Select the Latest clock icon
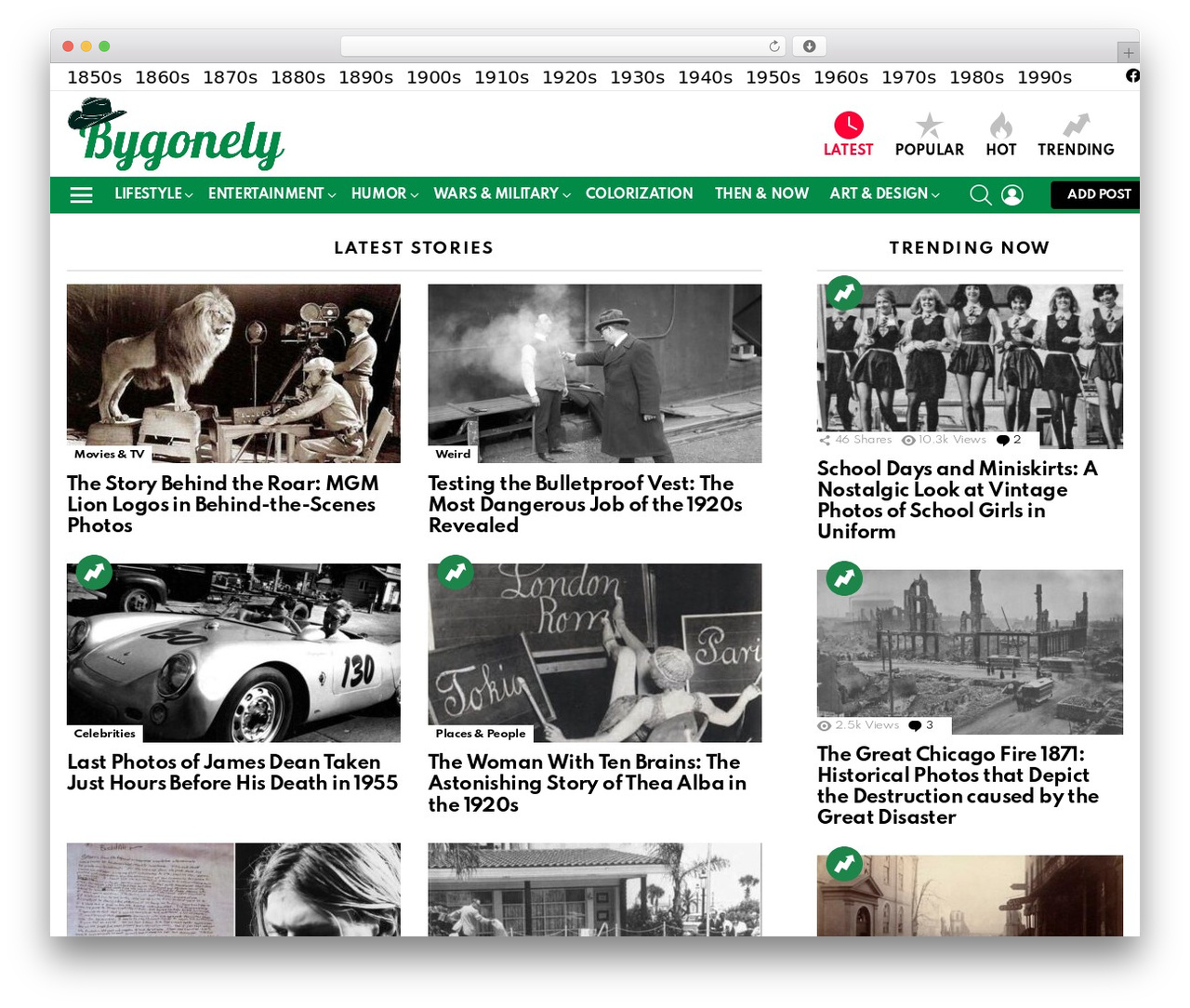Viewport: 1190px width, 1008px height. (849, 125)
